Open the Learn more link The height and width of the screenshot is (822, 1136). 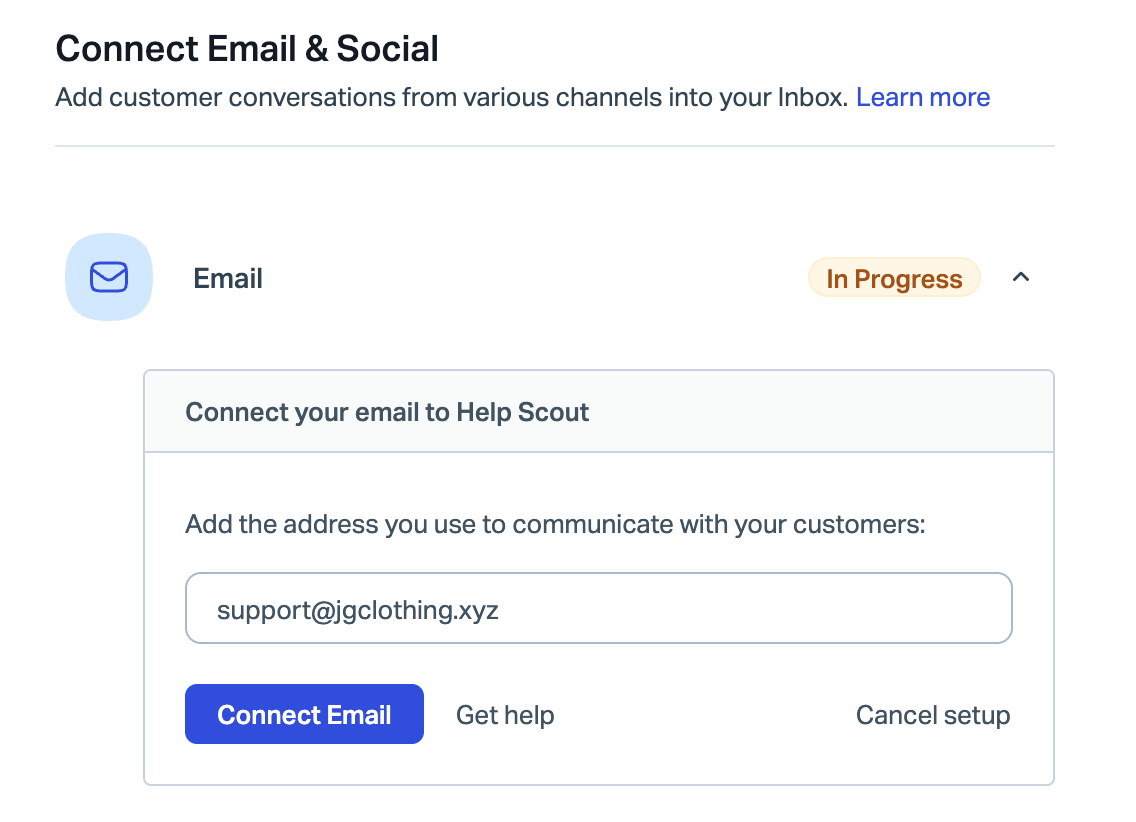point(922,98)
